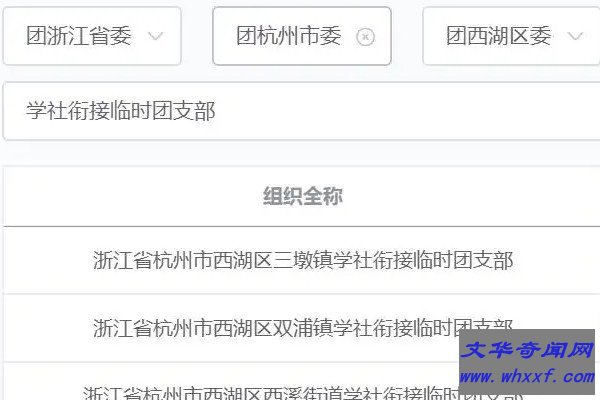Select the 团浙江省委 label text in first selector
The image size is (600, 400).
(x=79, y=36)
